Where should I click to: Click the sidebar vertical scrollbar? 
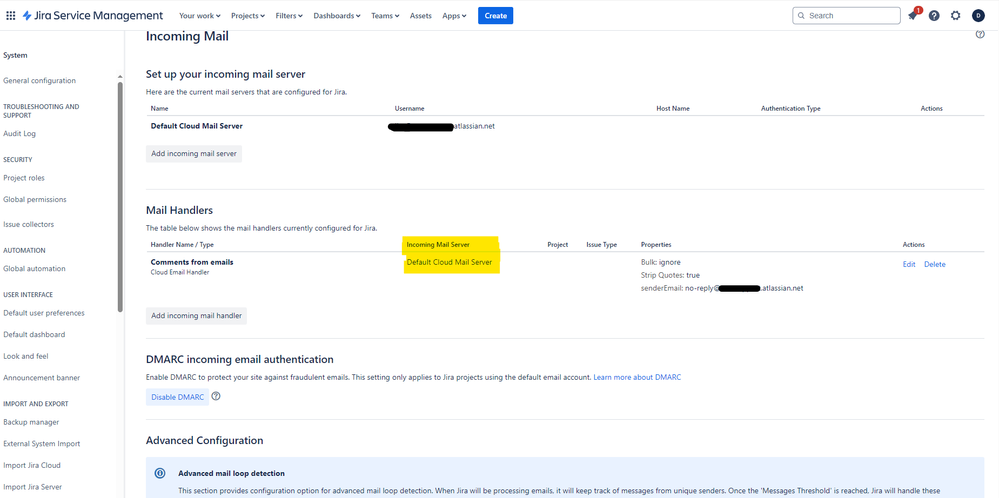120,197
